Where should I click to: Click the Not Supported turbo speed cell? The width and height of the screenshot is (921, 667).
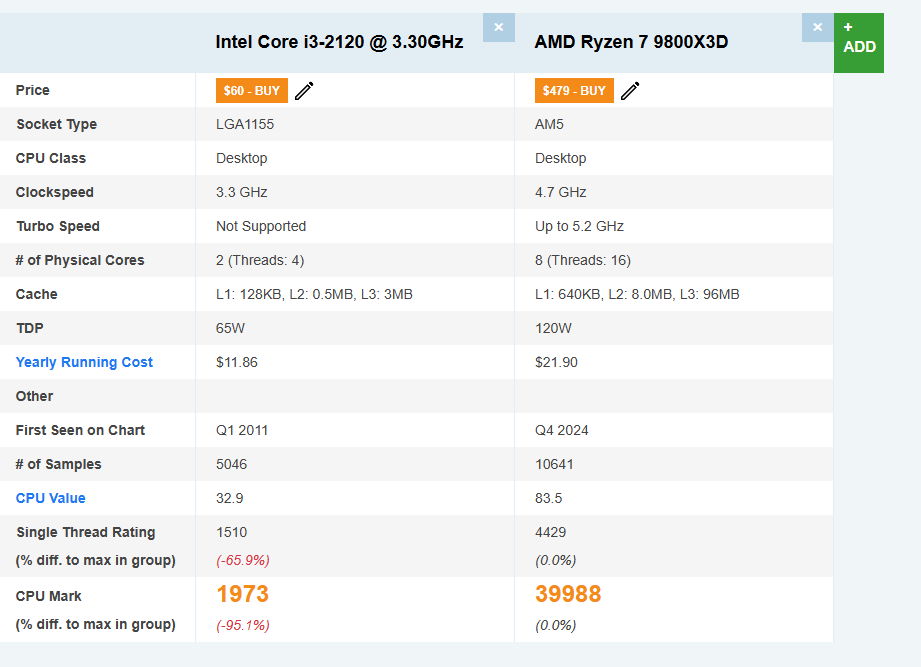[x=261, y=227]
